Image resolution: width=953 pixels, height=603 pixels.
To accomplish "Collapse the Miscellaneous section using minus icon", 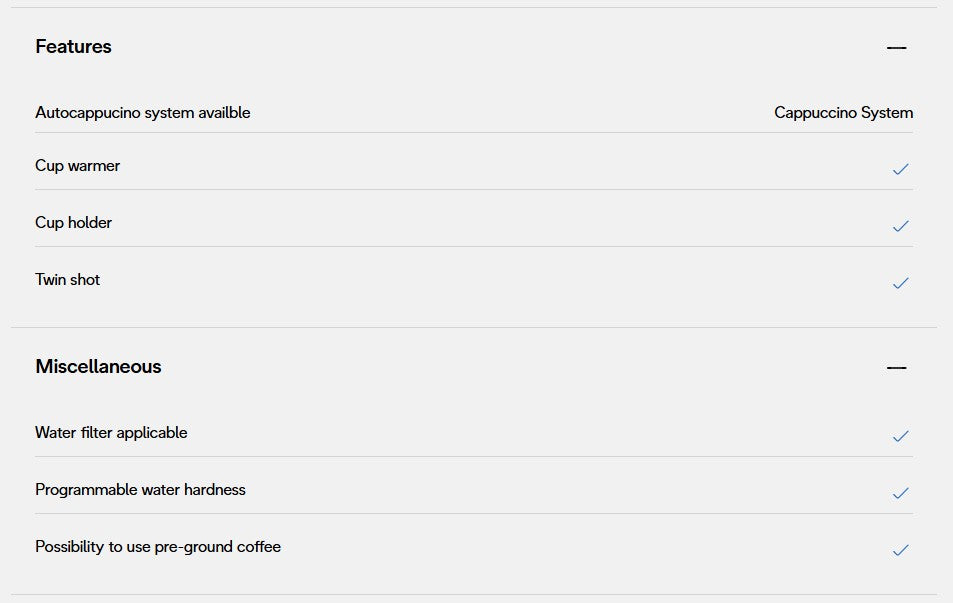I will (896, 368).
